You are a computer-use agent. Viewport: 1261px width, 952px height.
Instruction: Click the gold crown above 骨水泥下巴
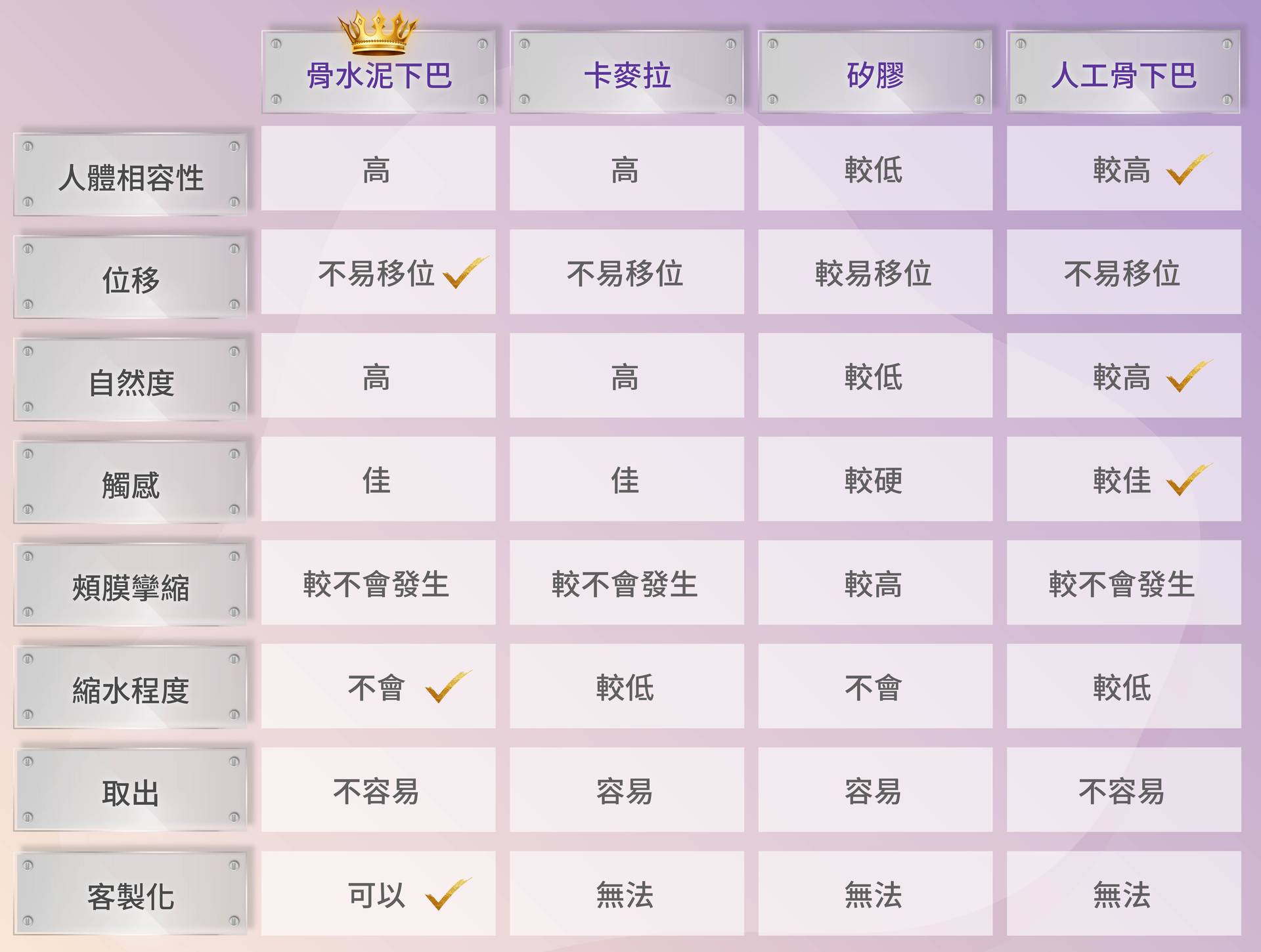pyautogui.click(x=377, y=33)
